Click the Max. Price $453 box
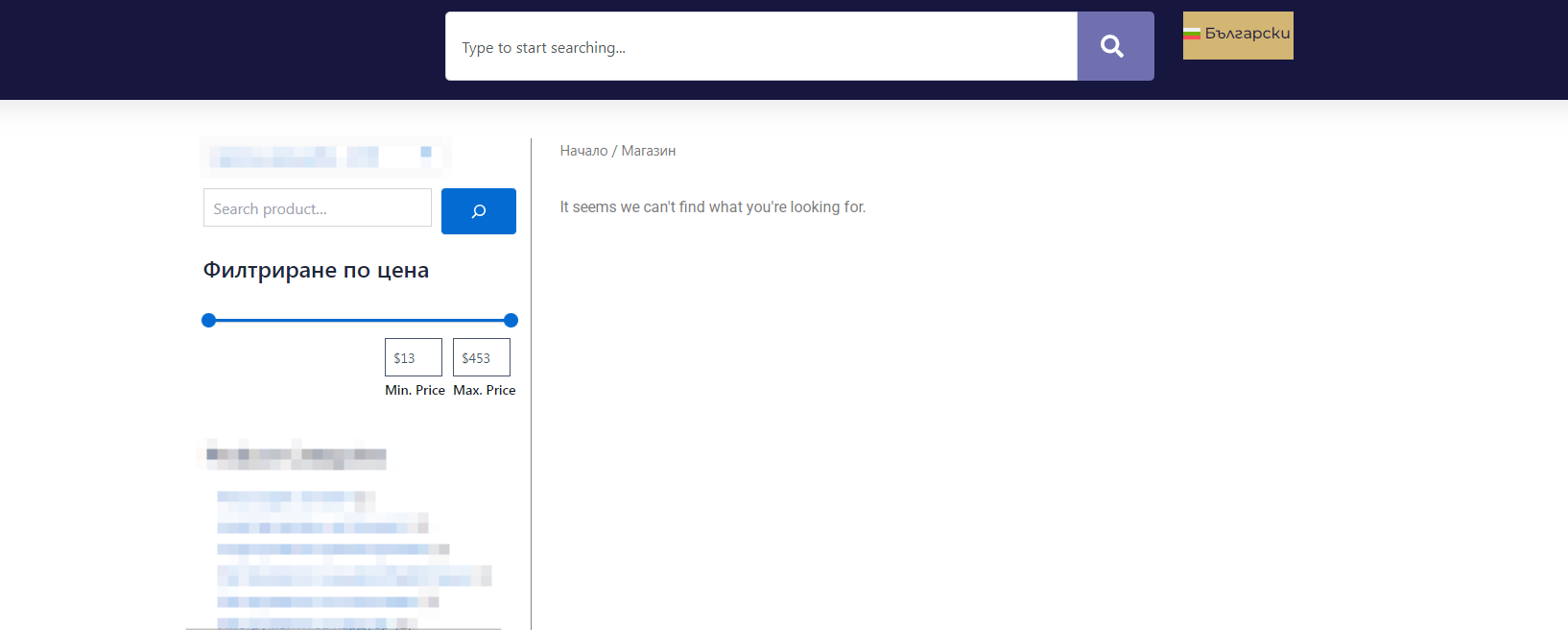 (x=482, y=357)
